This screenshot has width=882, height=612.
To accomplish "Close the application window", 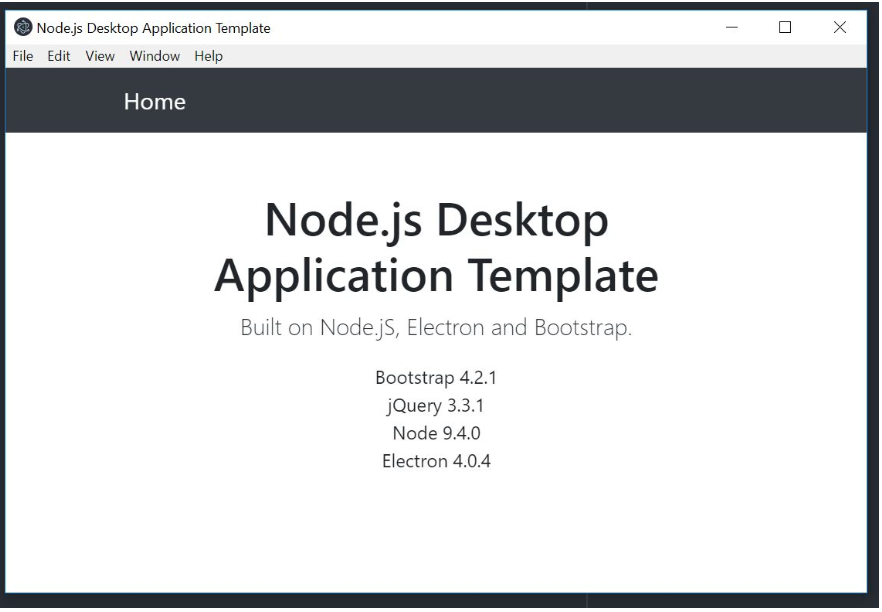I will point(840,28).
